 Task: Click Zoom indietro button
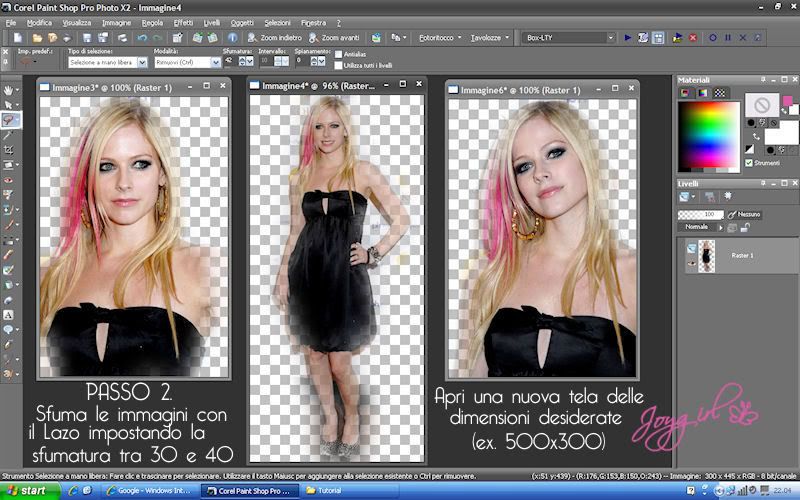274,38
